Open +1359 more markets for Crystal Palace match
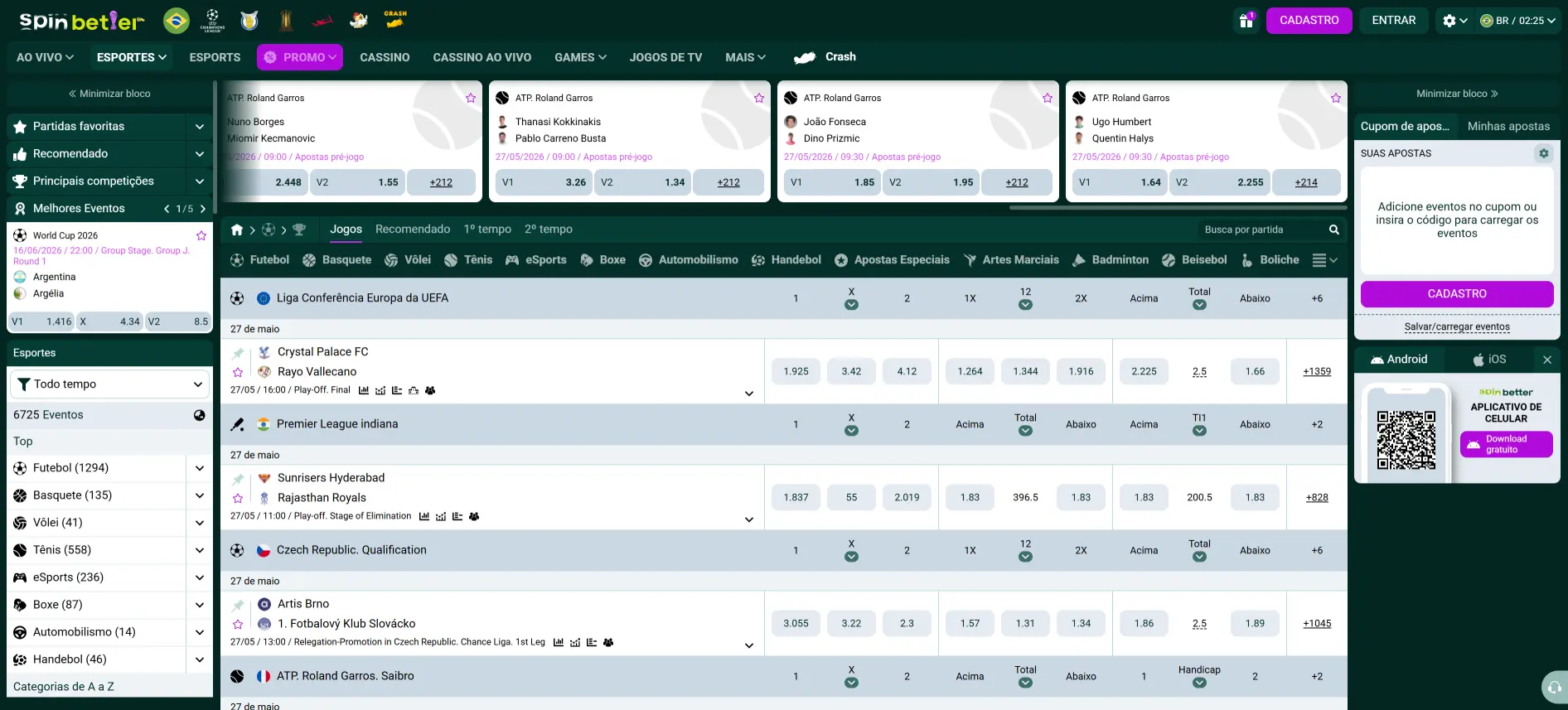 click(x=1317, y=372)
